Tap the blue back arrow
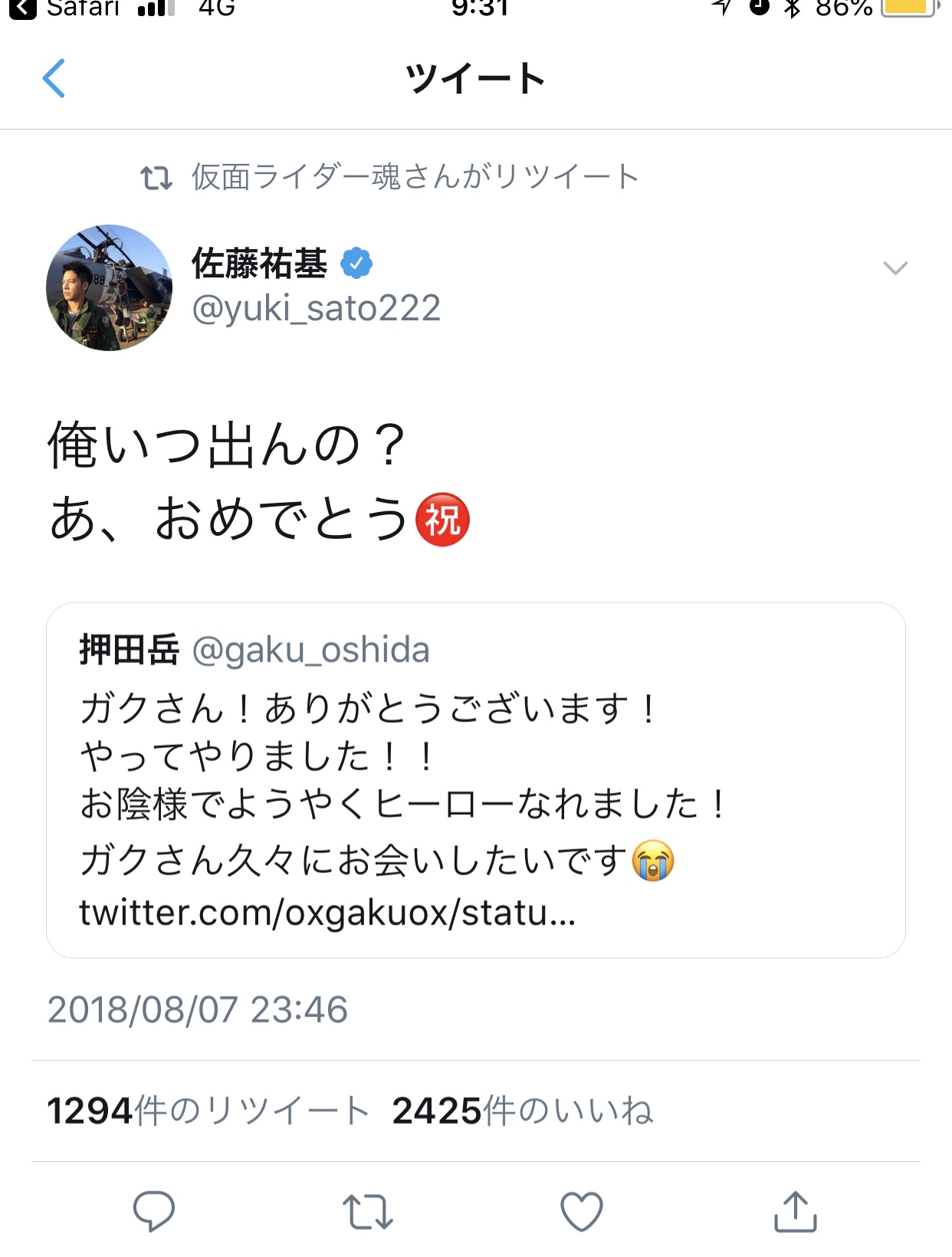Viewport: 952px width, 1257px height. tap(54, 78)
